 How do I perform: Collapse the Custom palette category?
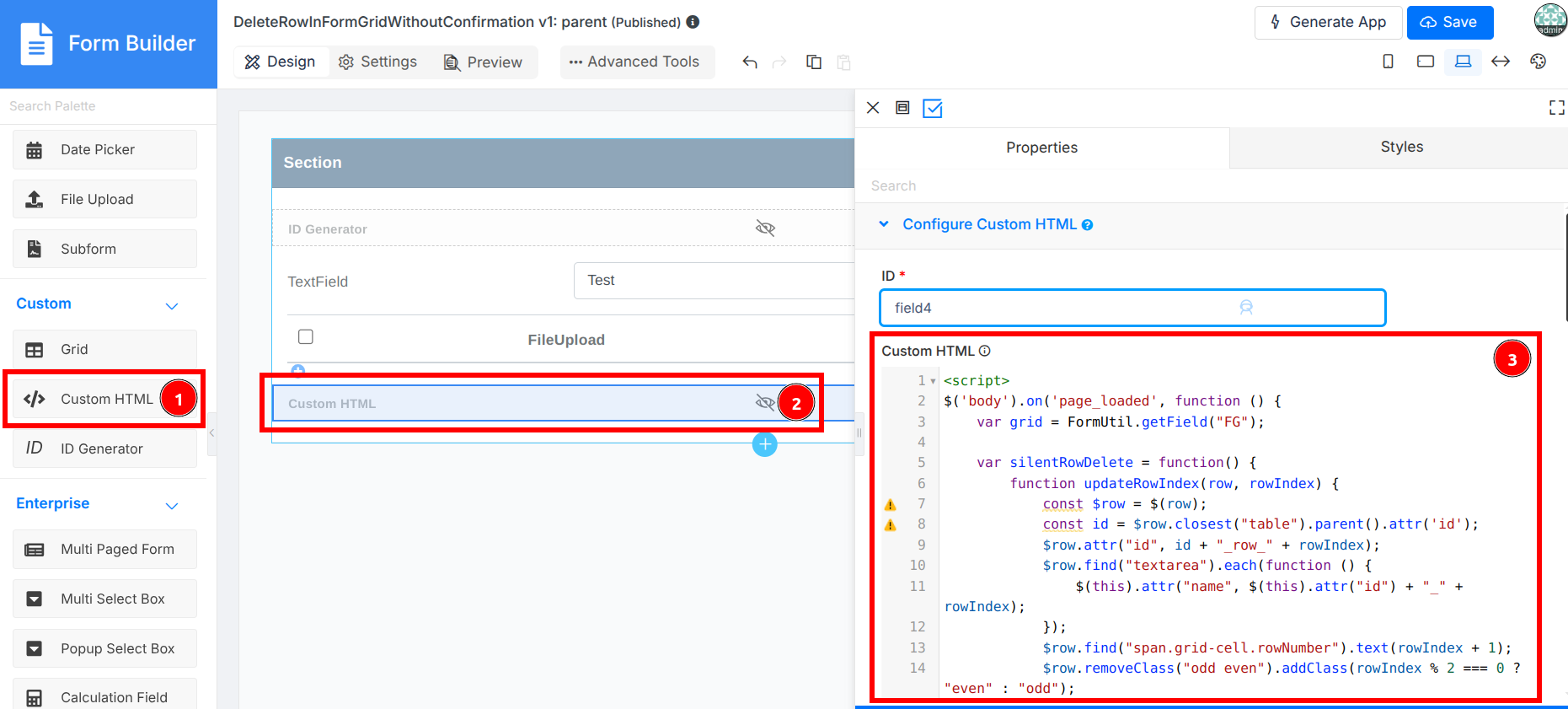(x=172, y=305)
